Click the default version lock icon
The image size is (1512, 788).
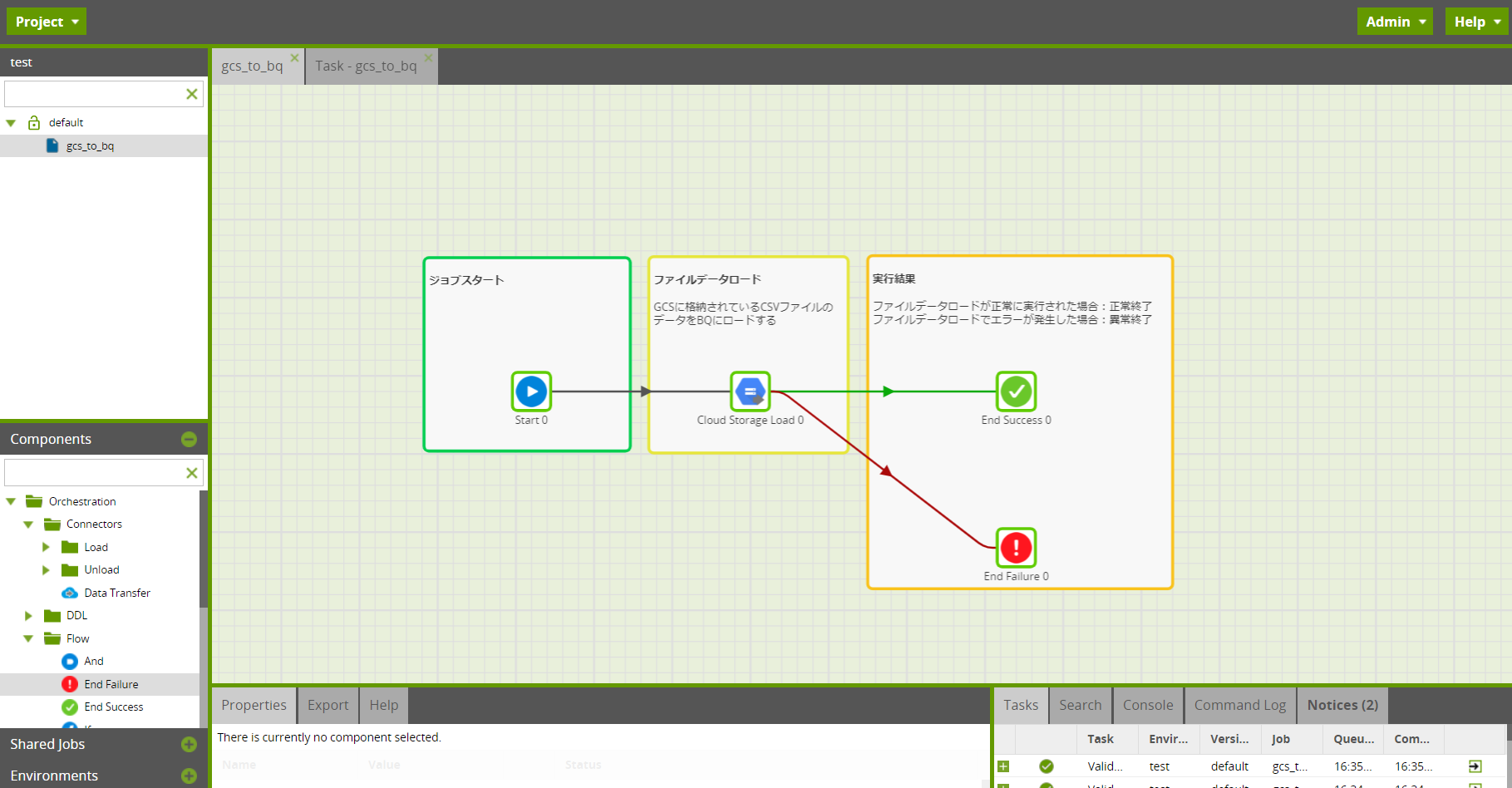(x=34, y=122)
